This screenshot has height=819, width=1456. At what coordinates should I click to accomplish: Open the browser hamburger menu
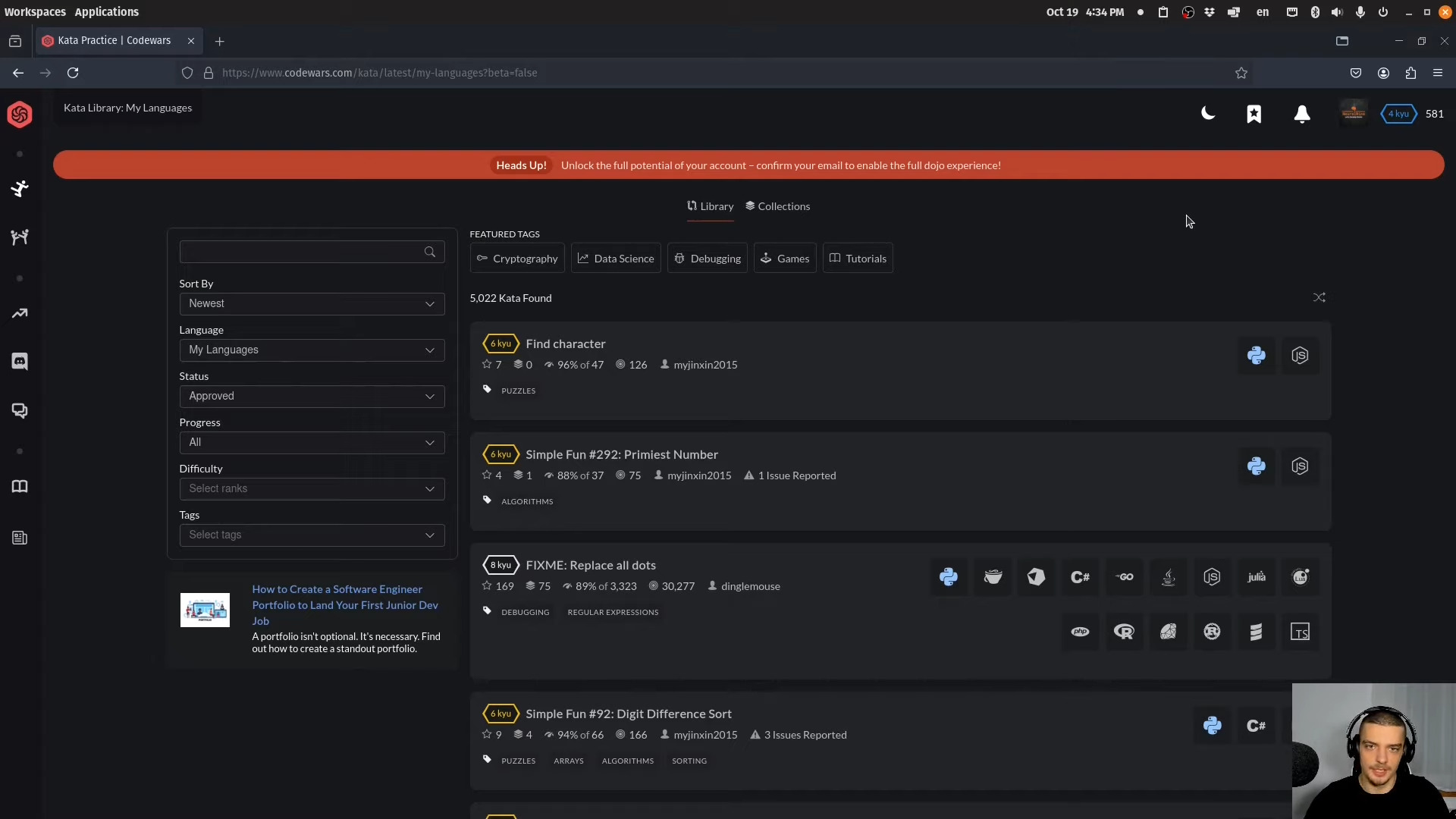pos(1438,73)
